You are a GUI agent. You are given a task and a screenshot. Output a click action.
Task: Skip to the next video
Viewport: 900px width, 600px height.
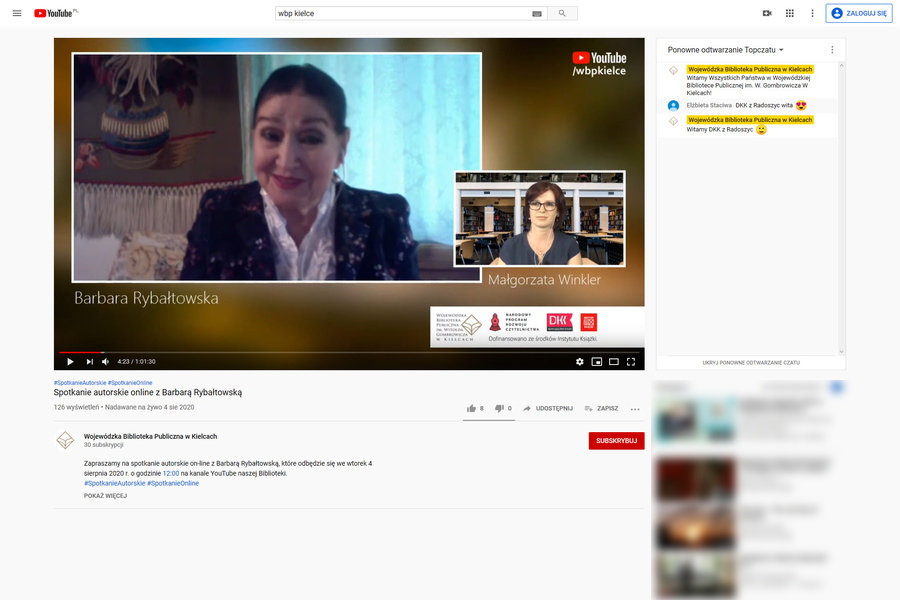(90, 362)
